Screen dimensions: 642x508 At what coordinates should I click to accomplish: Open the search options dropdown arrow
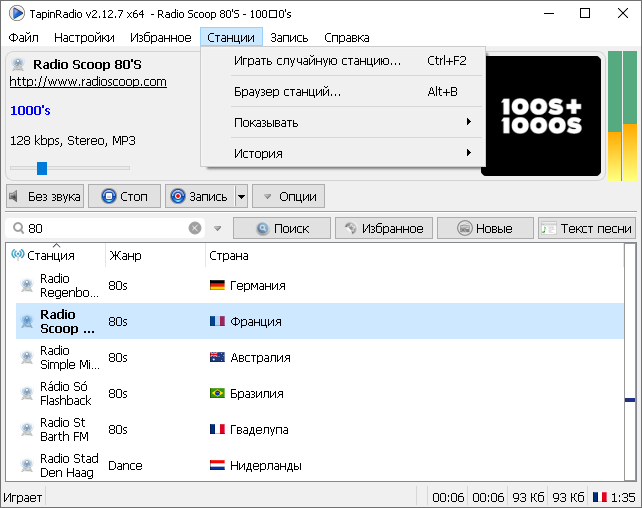[218, 228]
